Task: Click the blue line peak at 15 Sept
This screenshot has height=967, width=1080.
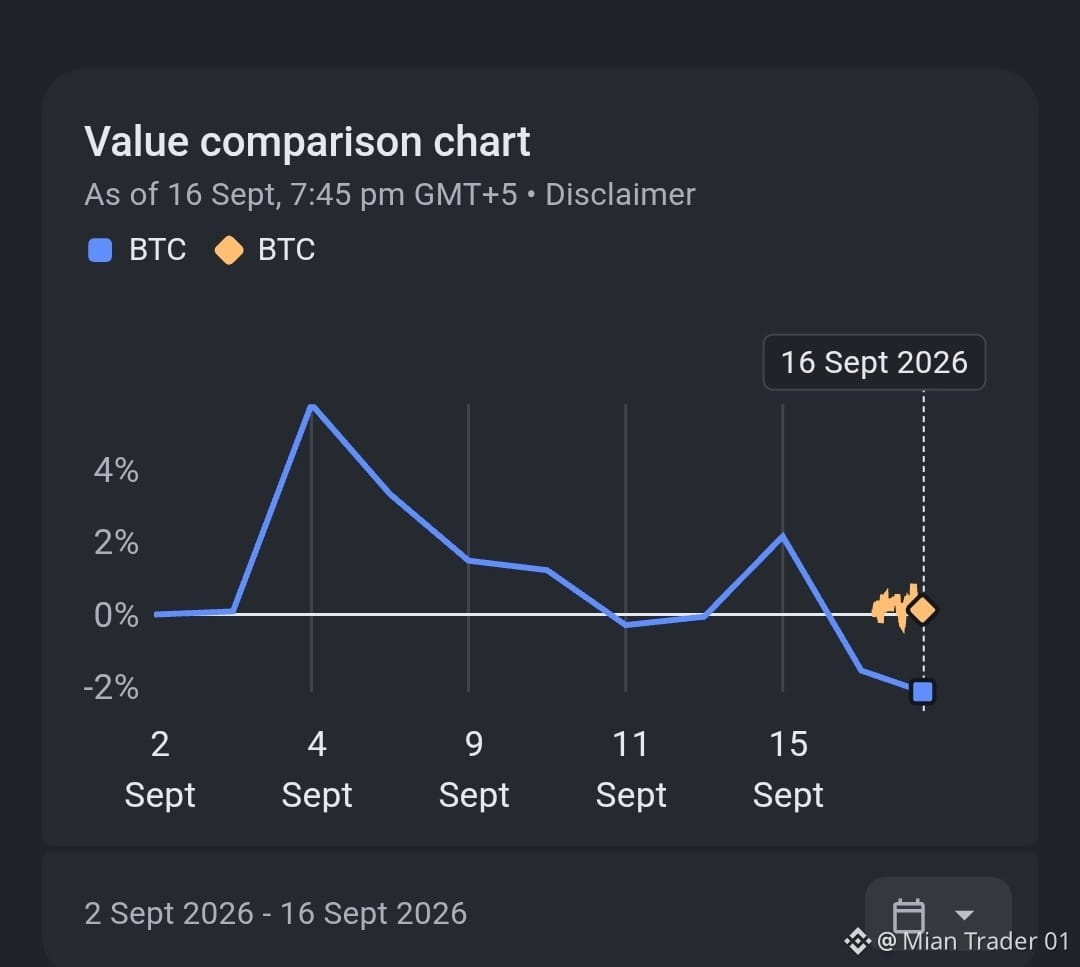Action: tap(782, 535)
